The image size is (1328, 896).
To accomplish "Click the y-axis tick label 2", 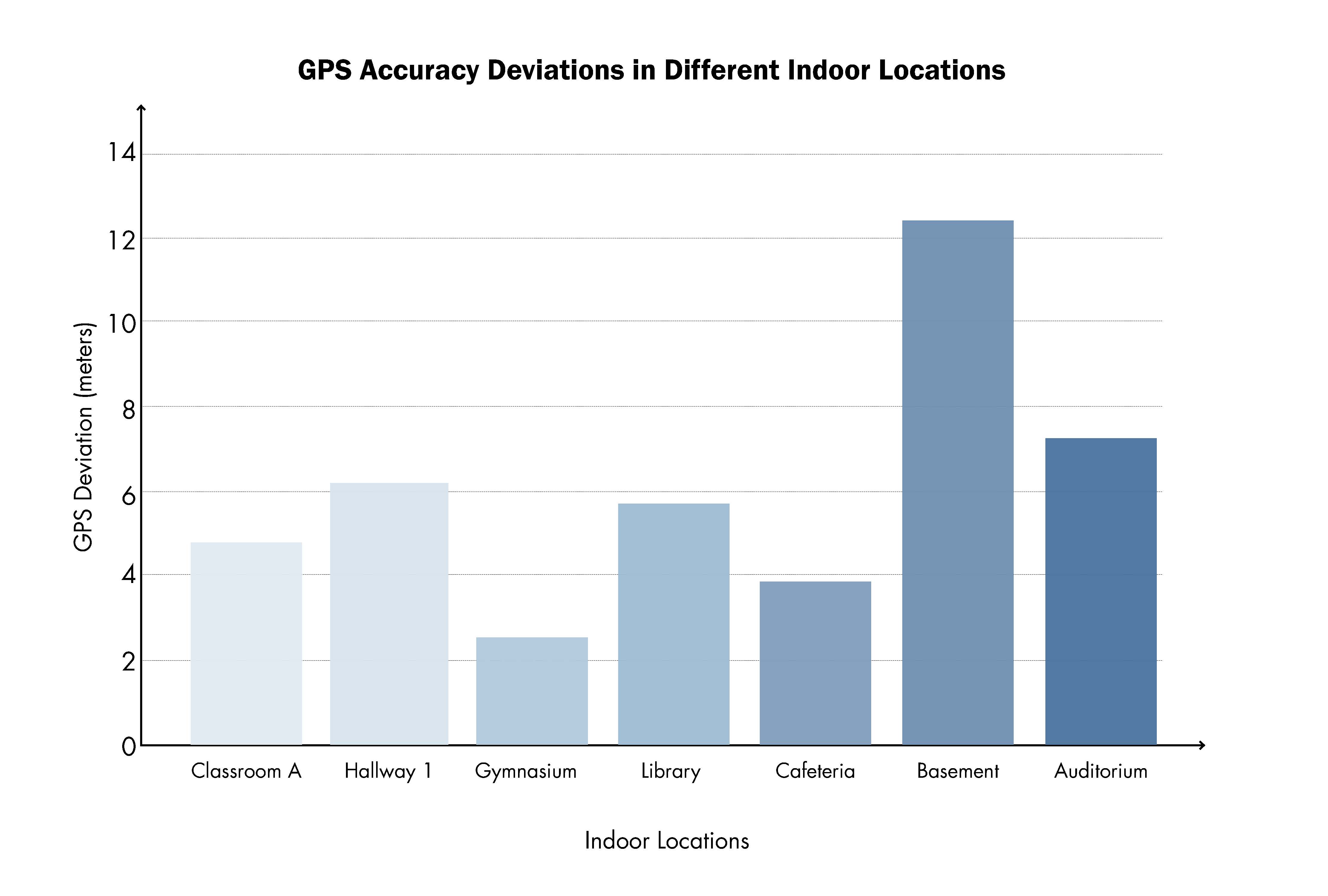I will tap(128, 661).
